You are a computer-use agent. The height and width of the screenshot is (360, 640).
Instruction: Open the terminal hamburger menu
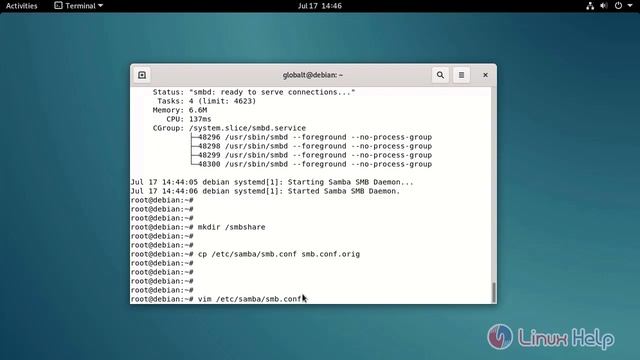[x=461, y=75]
